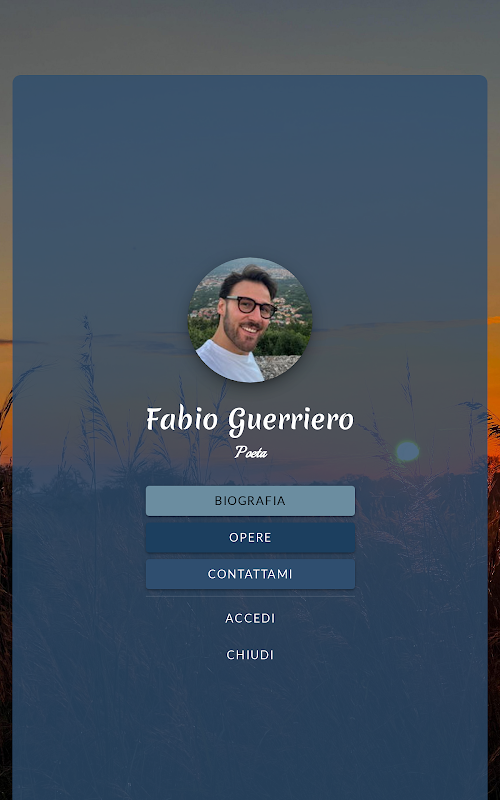Click the highlighted light-blue BIOGRAFIA button
500x800 pixels.
click(x=250, y=501)
